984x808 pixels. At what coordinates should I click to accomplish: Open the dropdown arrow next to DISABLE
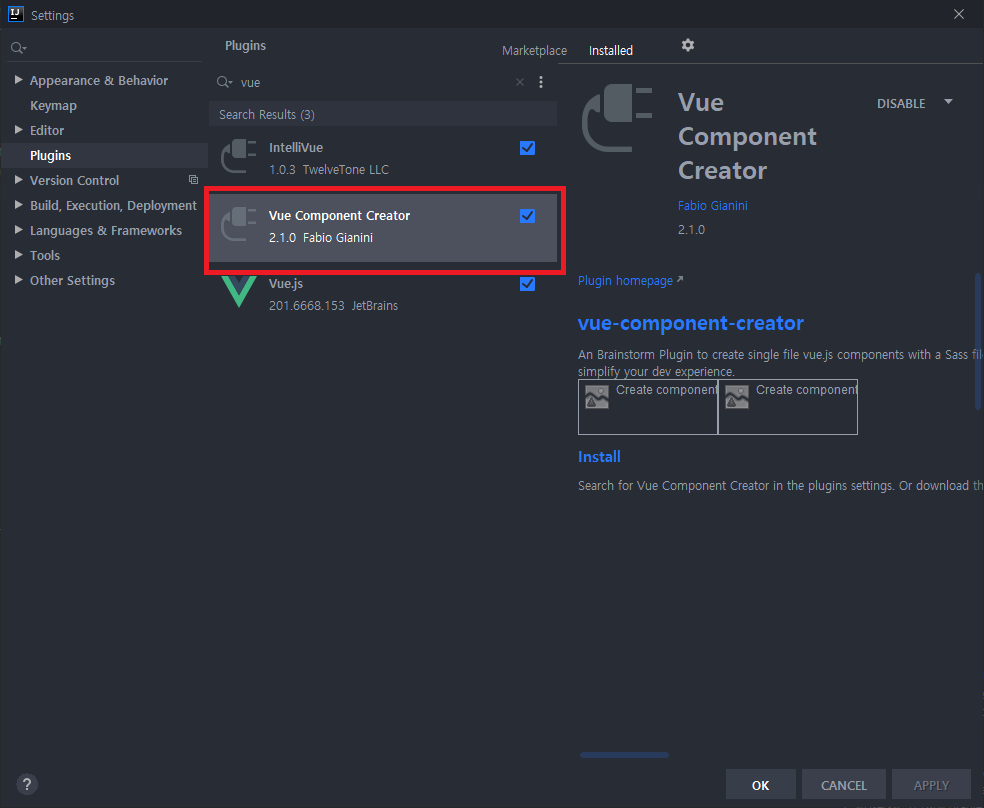coord(948,102)
